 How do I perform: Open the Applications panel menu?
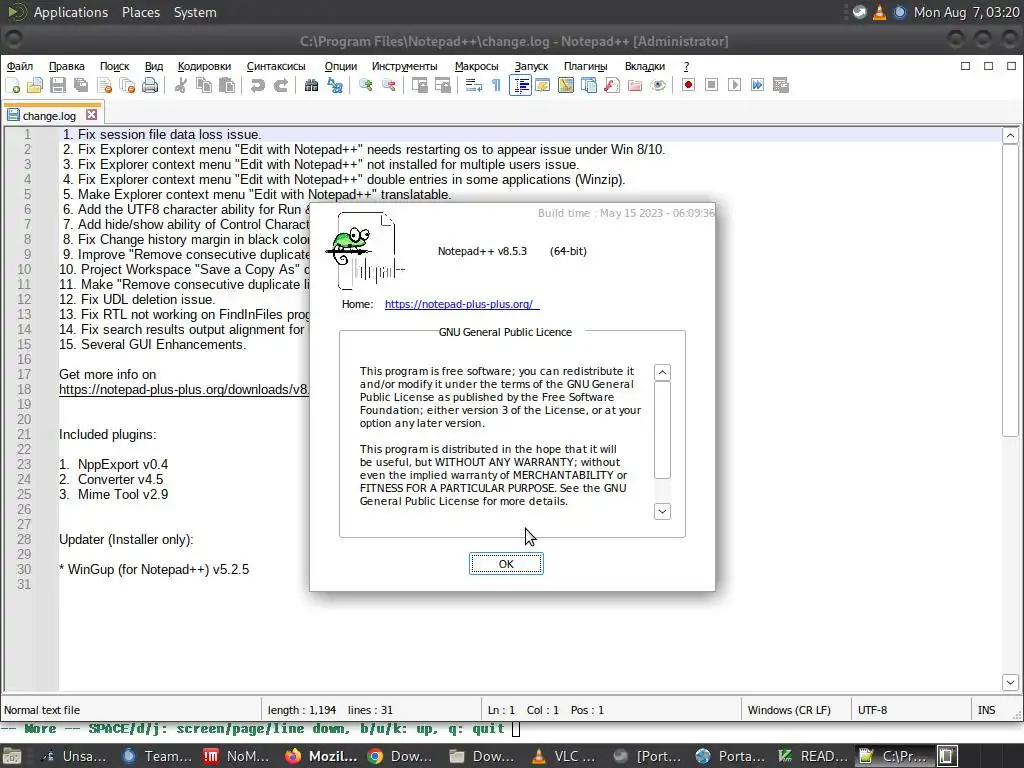[x=71, y=12]
